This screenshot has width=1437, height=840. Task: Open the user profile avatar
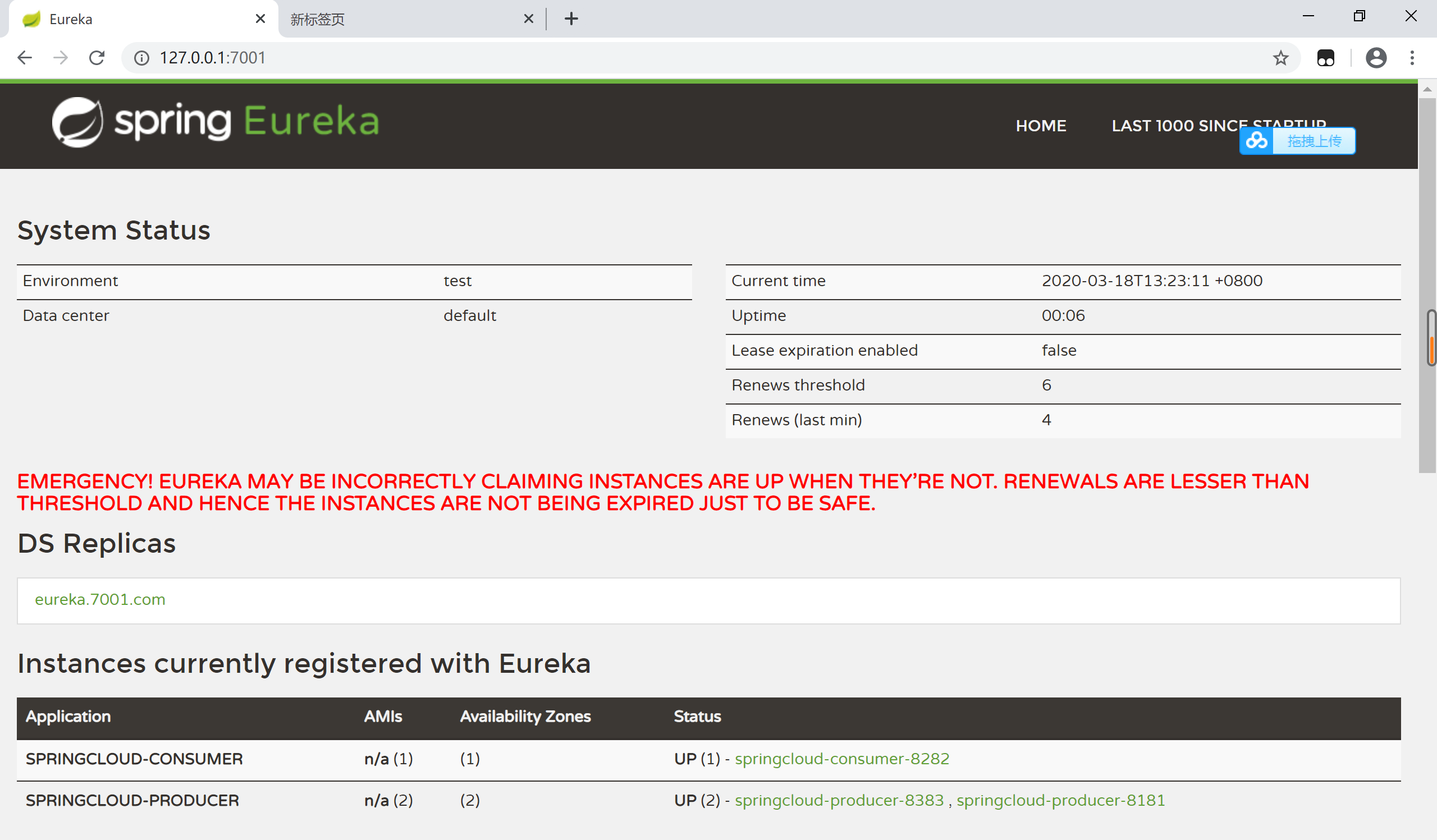1376,58
